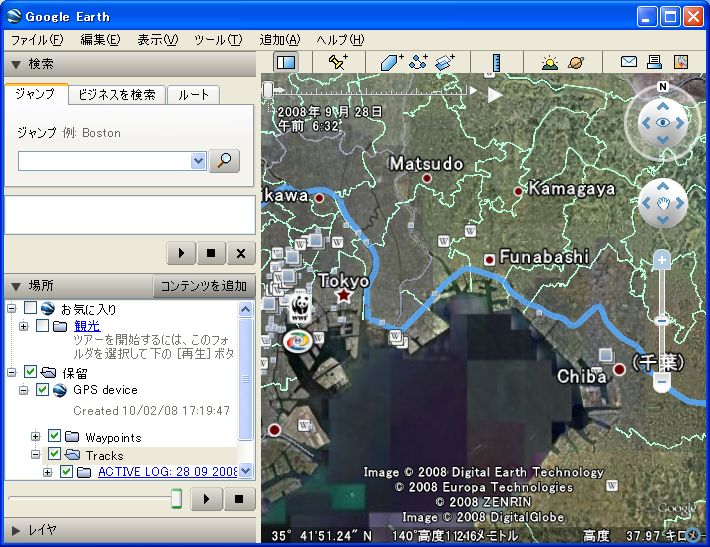The image size is (710, 547).
Task: Open the ファイル(F) menu
Action: [37, 40]
